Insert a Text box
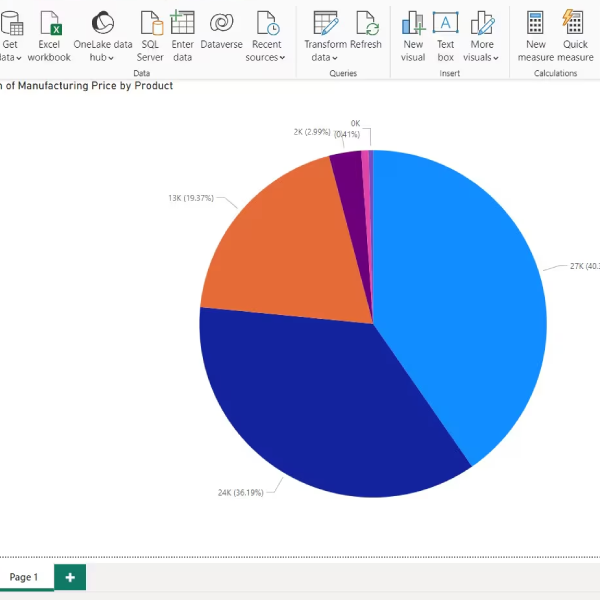The image size is (600, 600). (445, 36)
